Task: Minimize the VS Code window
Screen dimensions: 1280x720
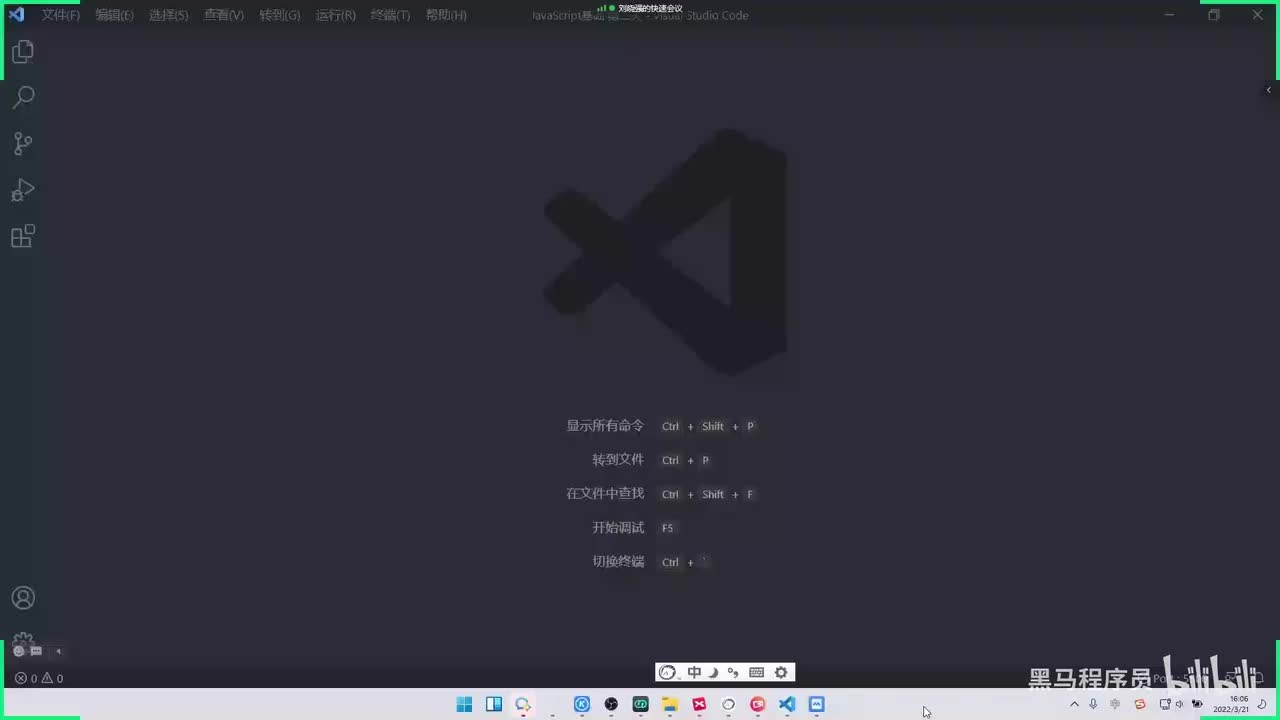Action: tap(1170, 15)
